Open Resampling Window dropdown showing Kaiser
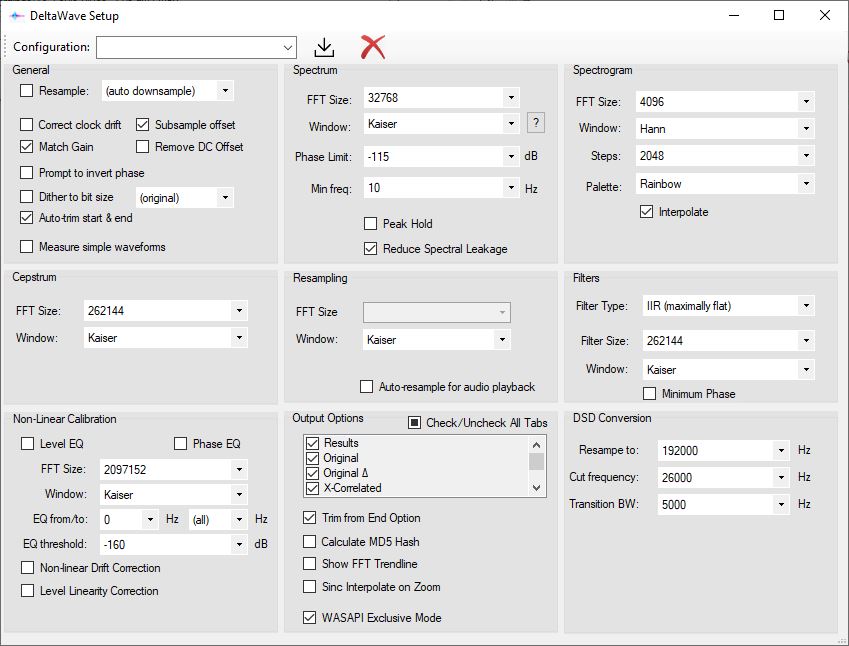Screen dimensions: 849x646 click(x=436, y=340)
